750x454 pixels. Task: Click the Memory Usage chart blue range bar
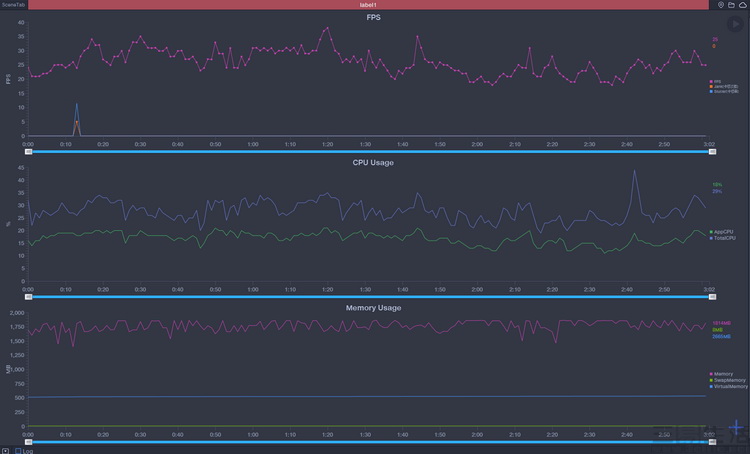click(x=370, y=442)
